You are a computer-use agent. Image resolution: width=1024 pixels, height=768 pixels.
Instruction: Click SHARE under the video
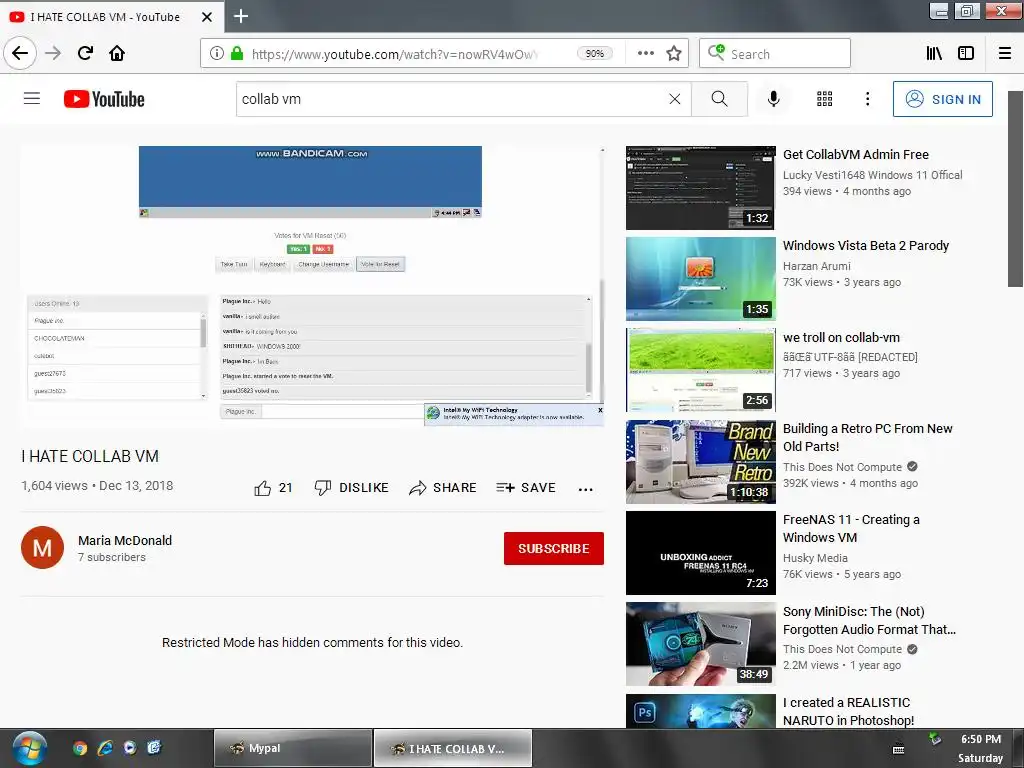point(443,488)
